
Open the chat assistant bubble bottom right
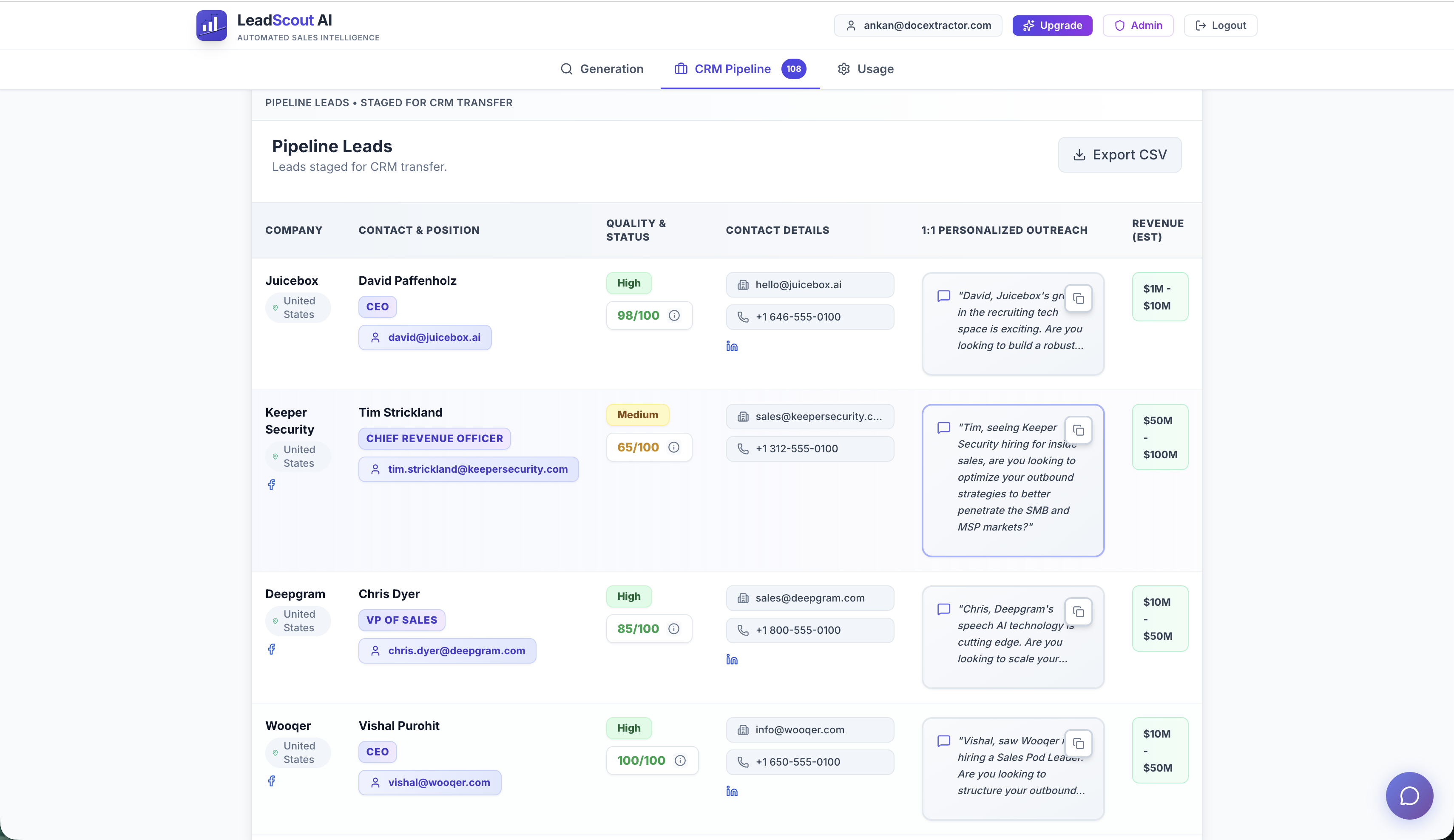pos(1409,796)
